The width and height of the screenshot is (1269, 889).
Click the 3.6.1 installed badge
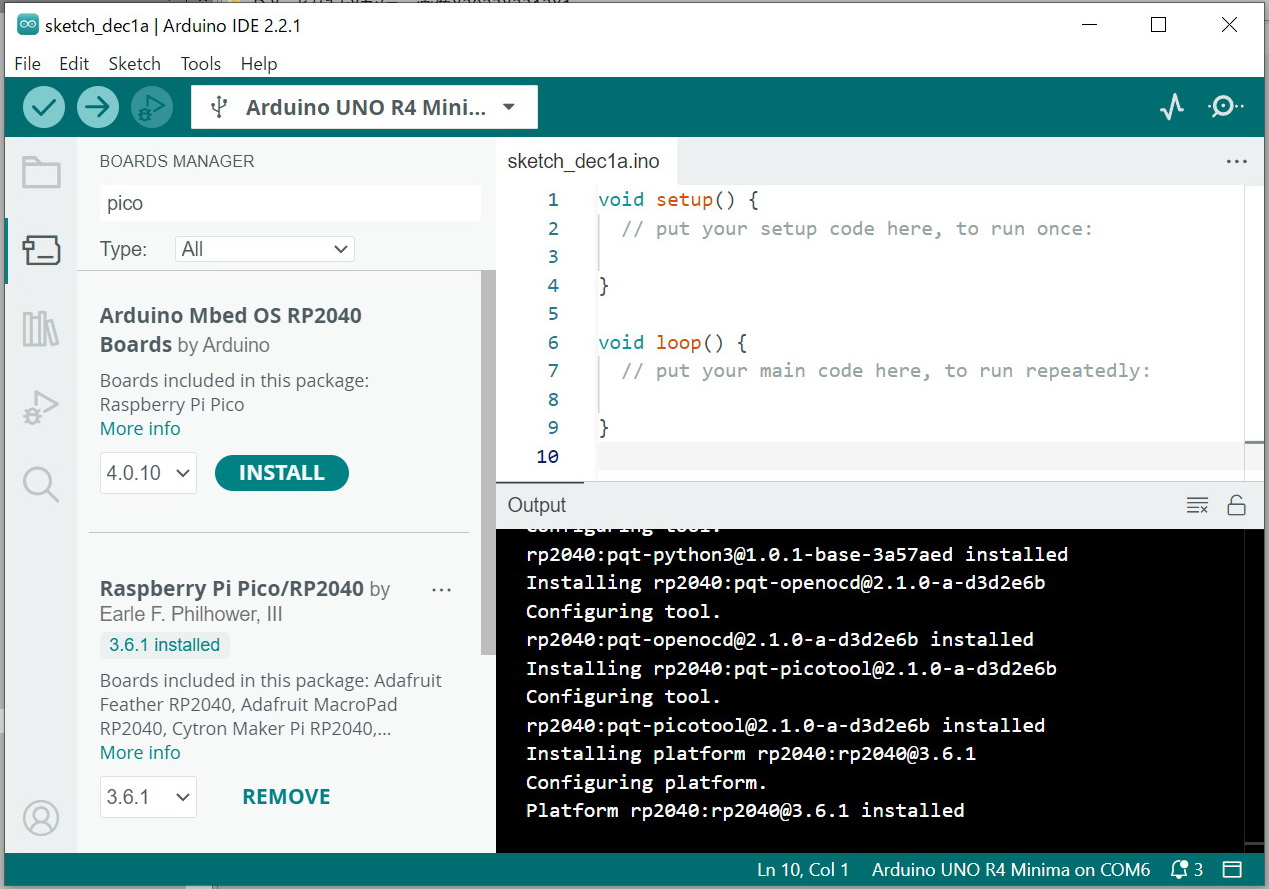coord(165,645)
